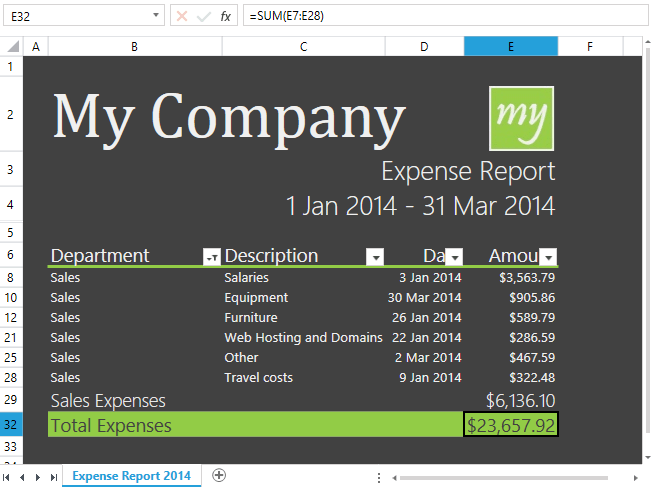653x488 pixels.
Task: Select the Total Expenses cell $23,657.92
Action: pyautogui.click(x=510, y=425)
